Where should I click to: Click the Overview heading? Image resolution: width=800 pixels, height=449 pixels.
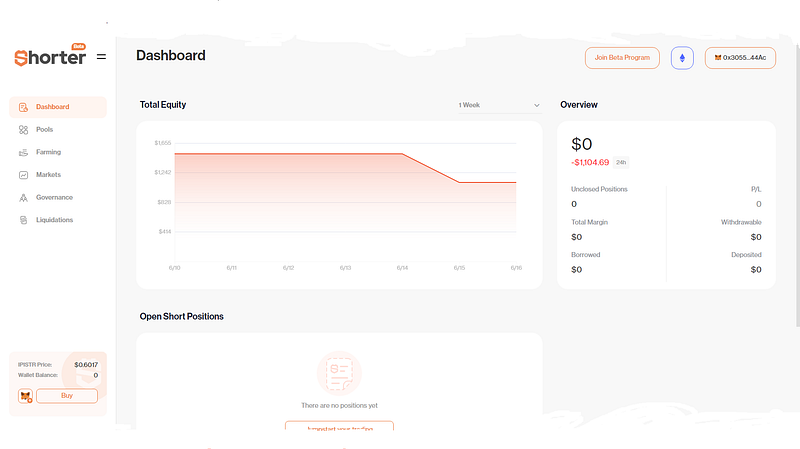click(x=579, y=105)
